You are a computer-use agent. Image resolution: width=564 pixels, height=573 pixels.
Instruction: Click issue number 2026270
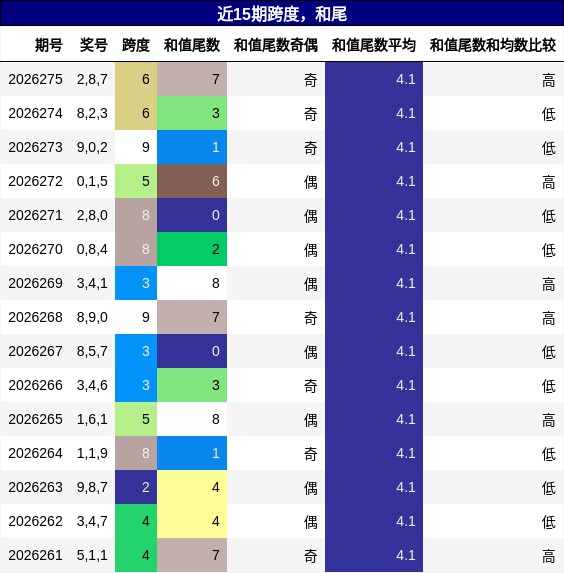click(35, 249)
